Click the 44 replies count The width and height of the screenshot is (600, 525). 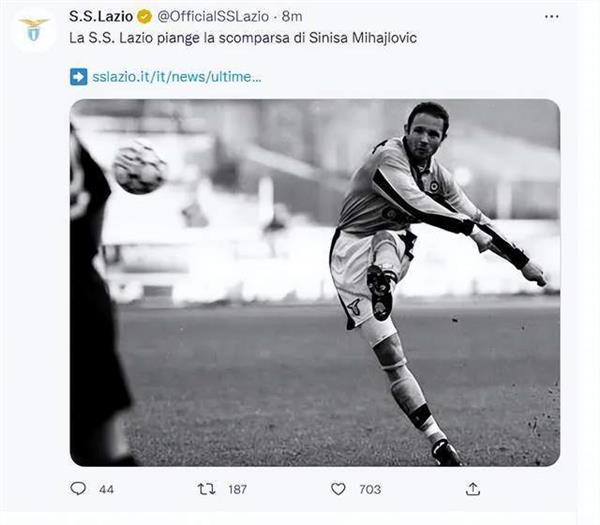(x=106, y=489)
